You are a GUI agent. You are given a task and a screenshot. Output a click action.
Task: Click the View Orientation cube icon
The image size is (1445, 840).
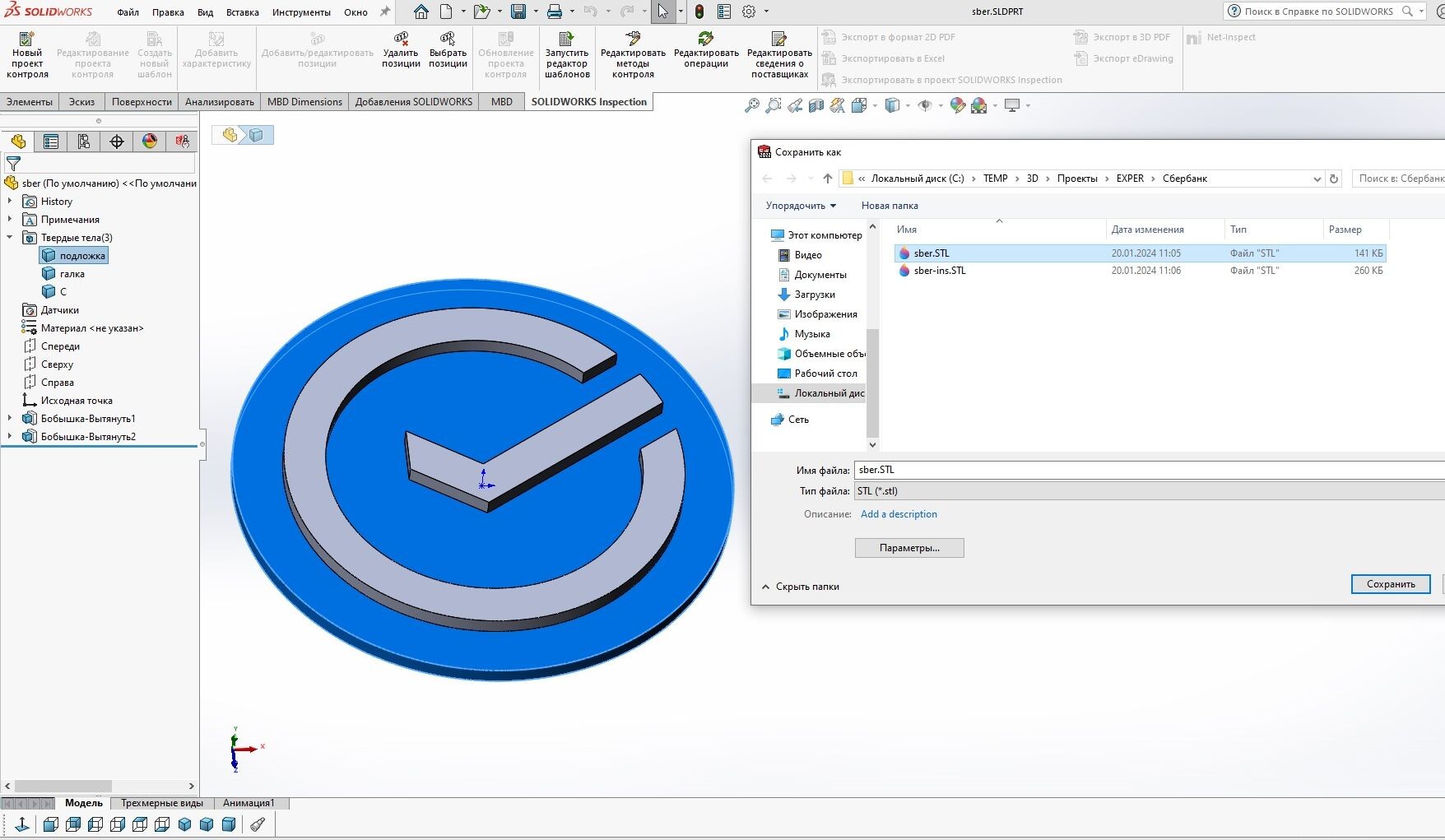click(859, 105)
